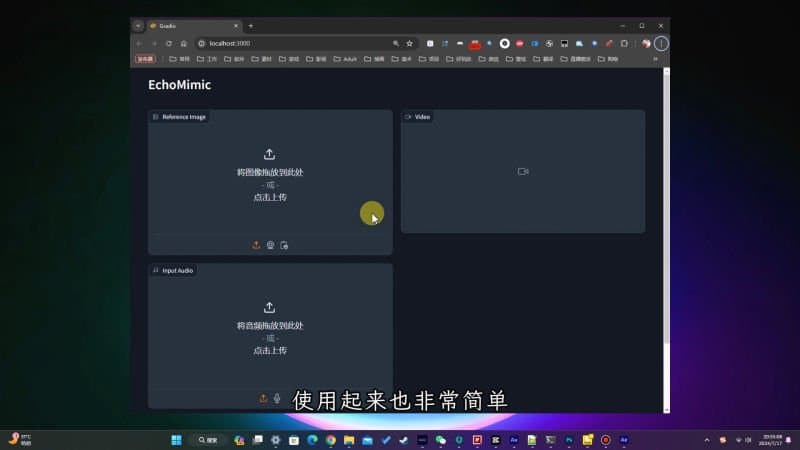Open CapCut from taskbar
Screen dimensions: 800x450
click(x=495, y=440)
